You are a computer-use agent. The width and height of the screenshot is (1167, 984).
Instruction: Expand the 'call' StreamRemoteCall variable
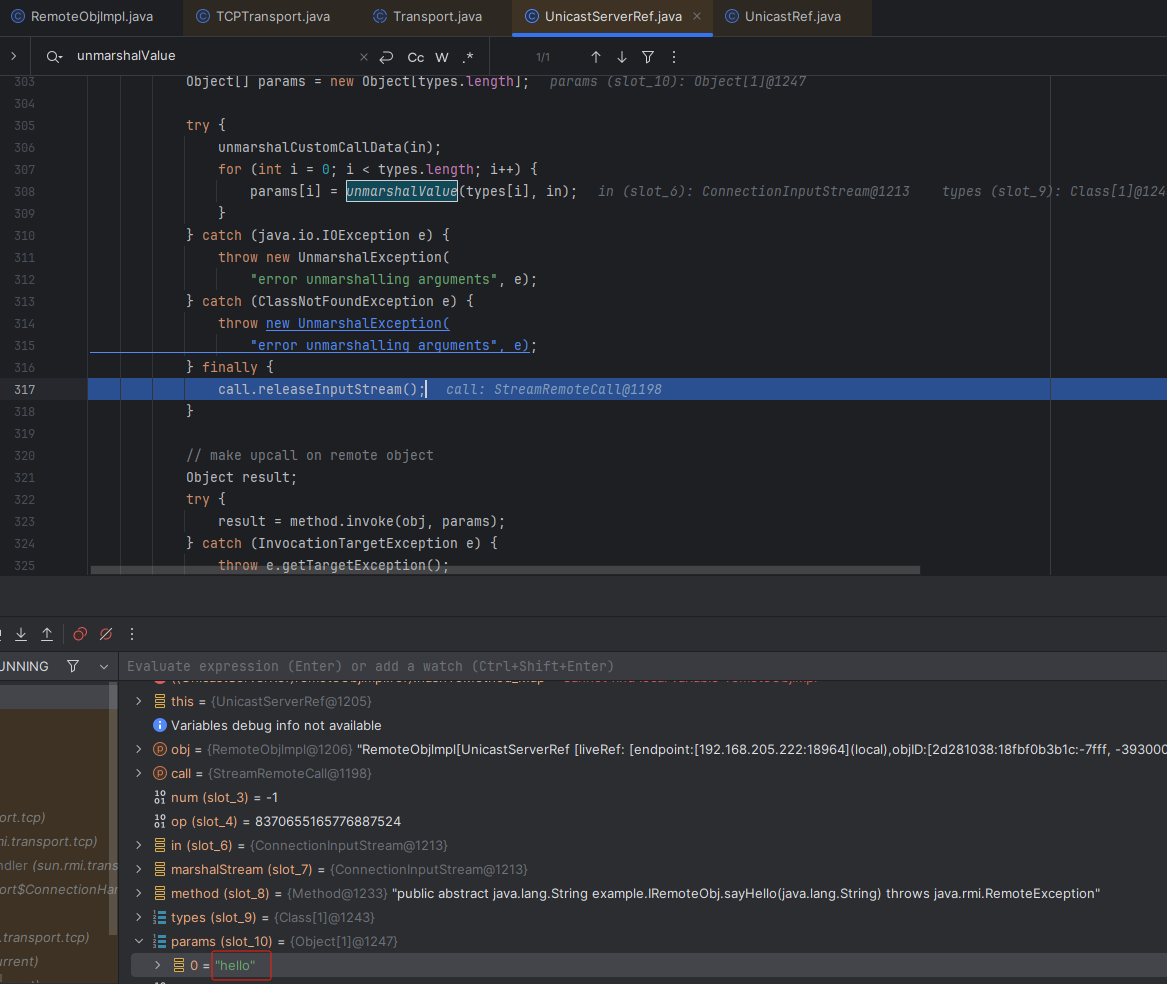pyautogui.click(x=139, y=773)
